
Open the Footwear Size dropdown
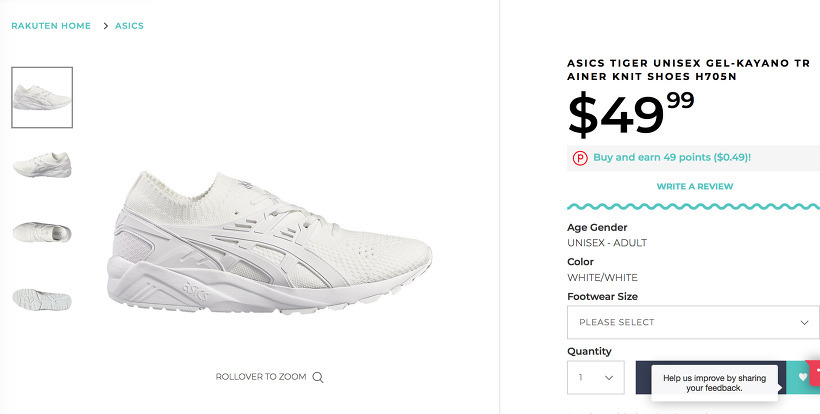pos(692,322)
